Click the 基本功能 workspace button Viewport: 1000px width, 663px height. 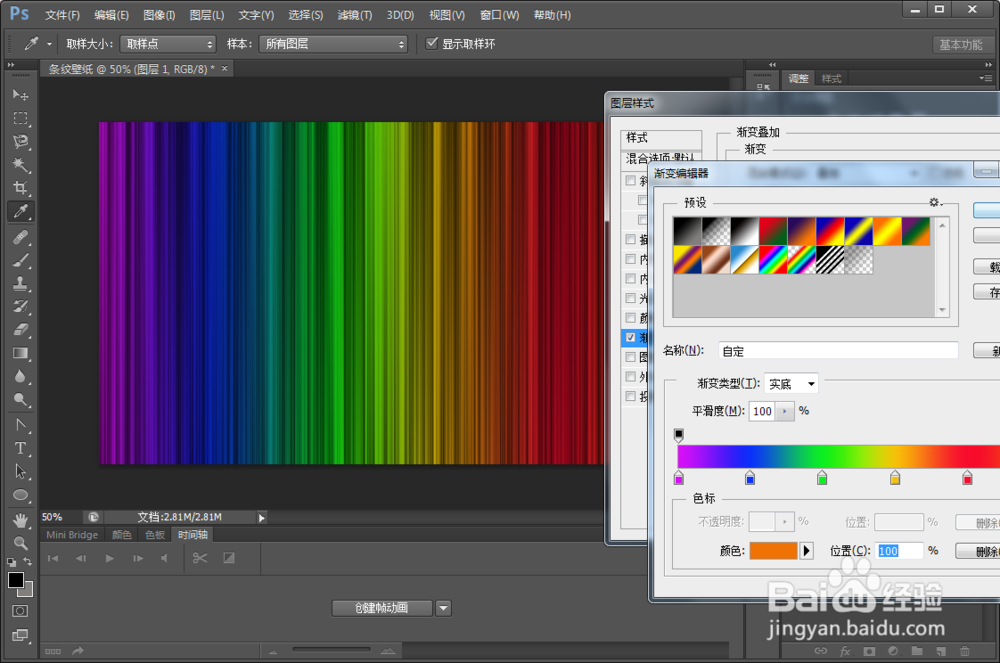(960, 45)
